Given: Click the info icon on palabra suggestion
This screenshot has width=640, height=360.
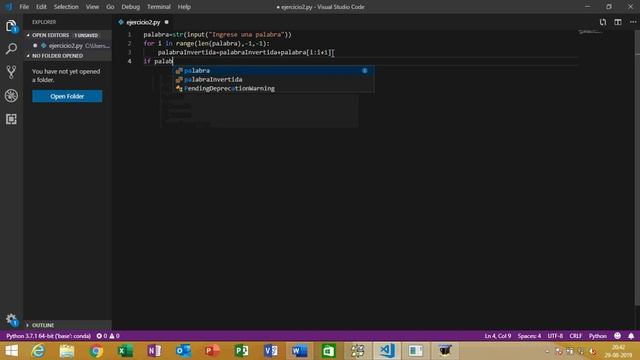Looking at the screenshot, I should pyautogui.click(x=364, y=71).
